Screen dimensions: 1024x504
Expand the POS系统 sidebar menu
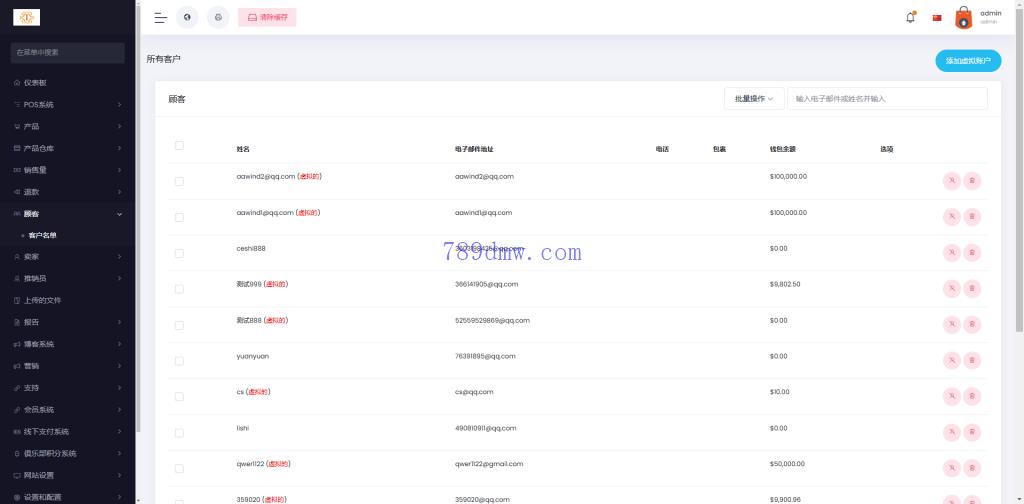(68, 104)
